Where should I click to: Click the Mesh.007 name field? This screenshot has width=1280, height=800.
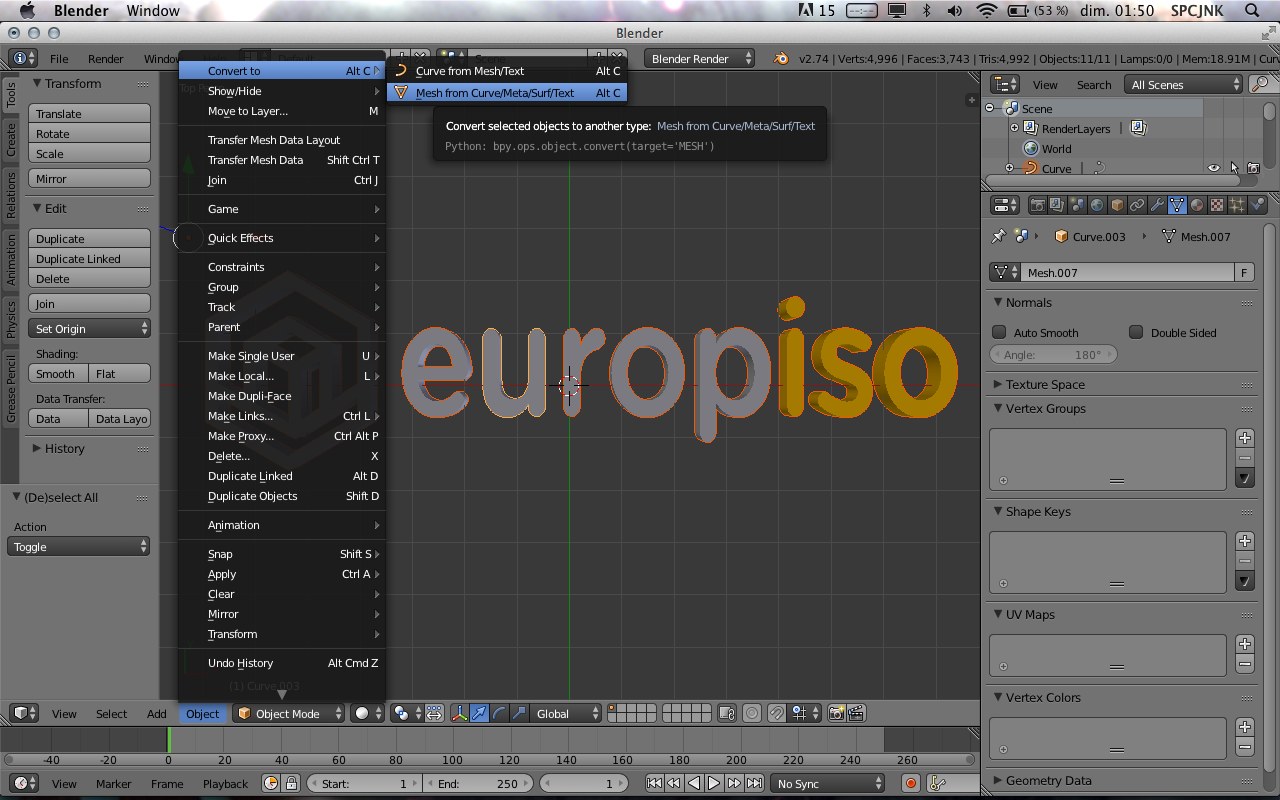(1129, 273)
